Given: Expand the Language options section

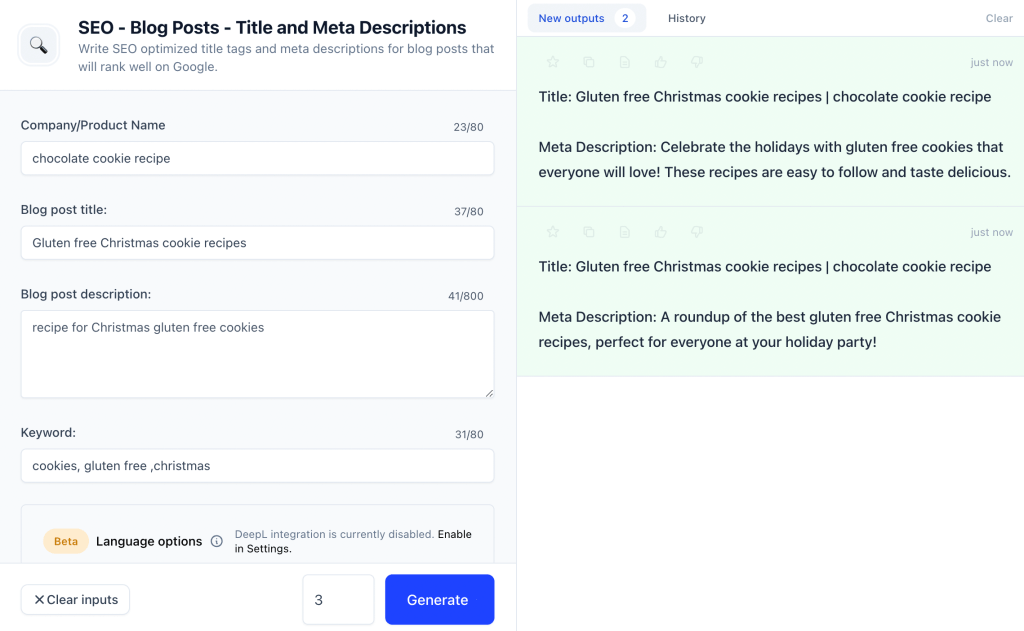Looking at the screenshot, I should point(146,541).
